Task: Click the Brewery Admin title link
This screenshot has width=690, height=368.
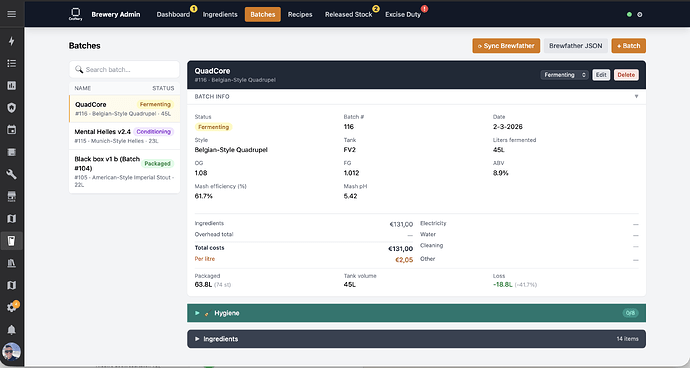Action: point(116,15)
